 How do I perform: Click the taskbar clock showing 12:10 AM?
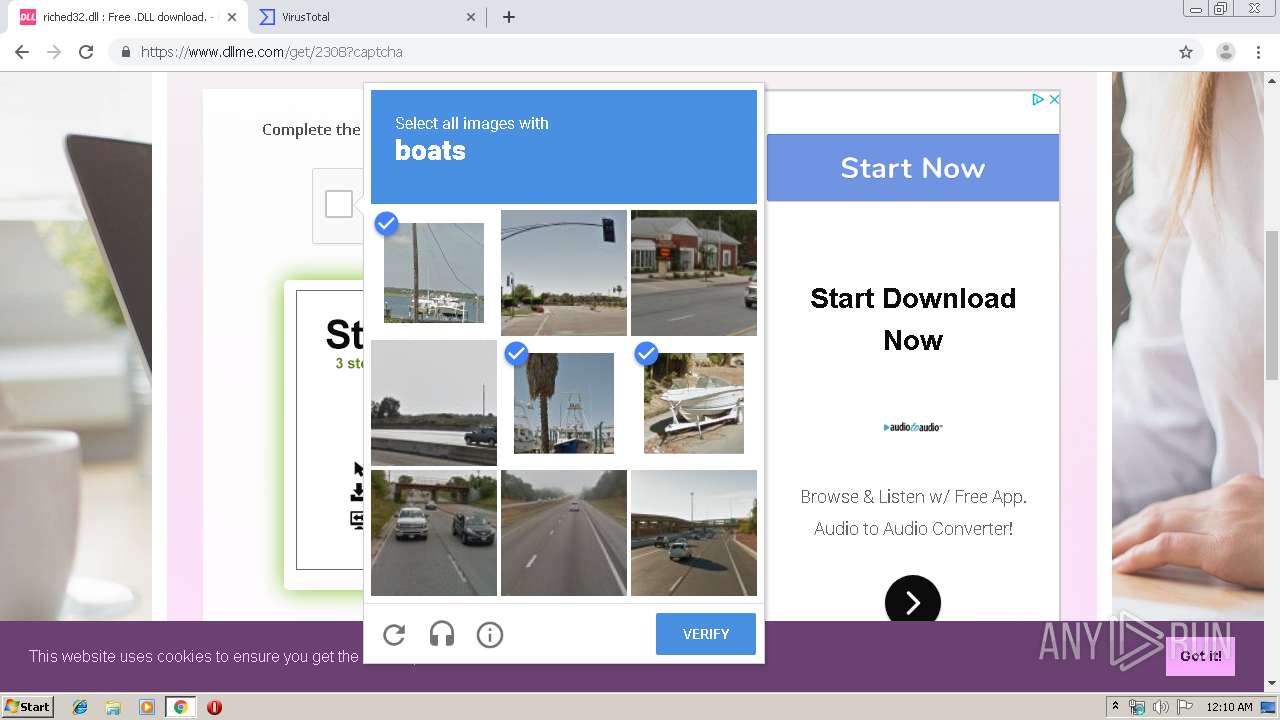click(1229, 707)
